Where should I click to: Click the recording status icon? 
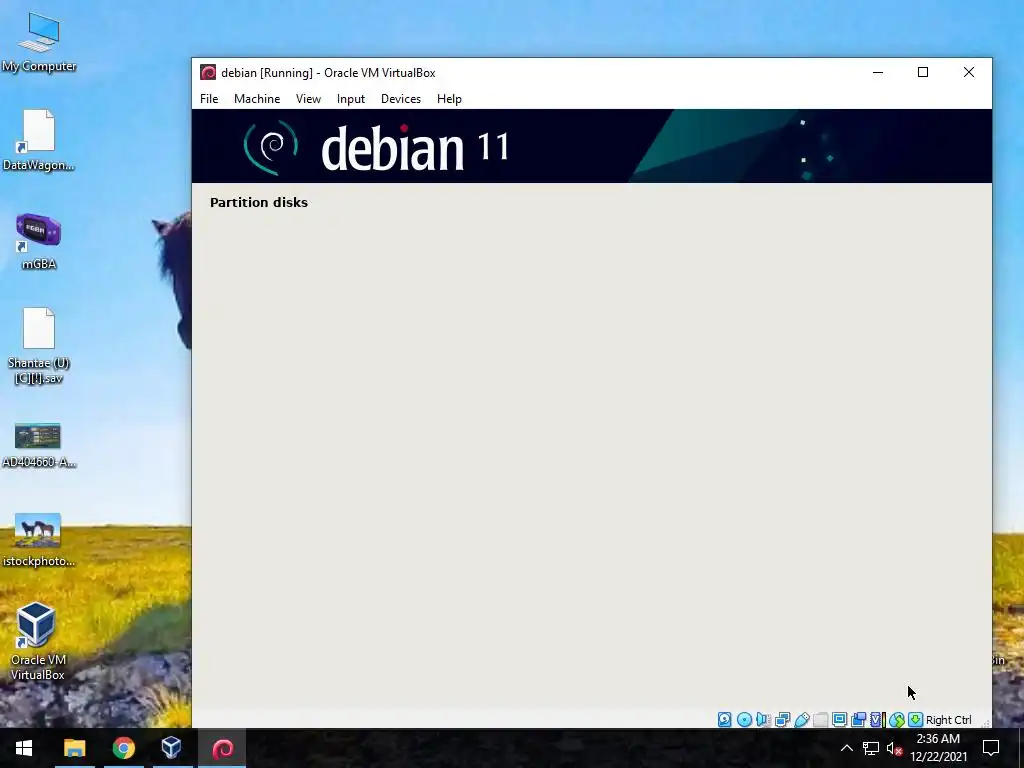click(x=858, y=720)
